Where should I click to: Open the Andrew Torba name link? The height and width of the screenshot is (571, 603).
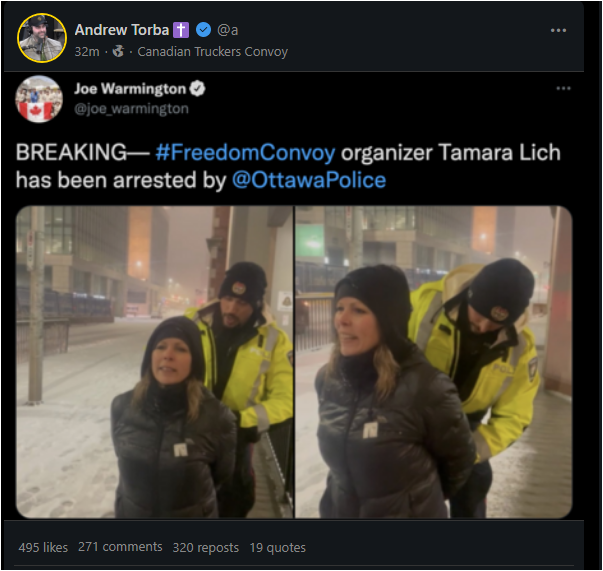122,30
